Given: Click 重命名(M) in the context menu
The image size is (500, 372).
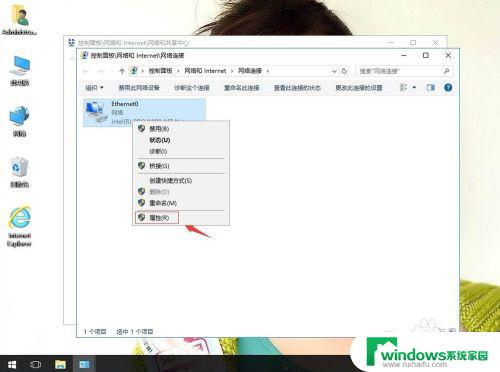Looking at the screenshot, I should pyautogui.click(x=181, y=203).
